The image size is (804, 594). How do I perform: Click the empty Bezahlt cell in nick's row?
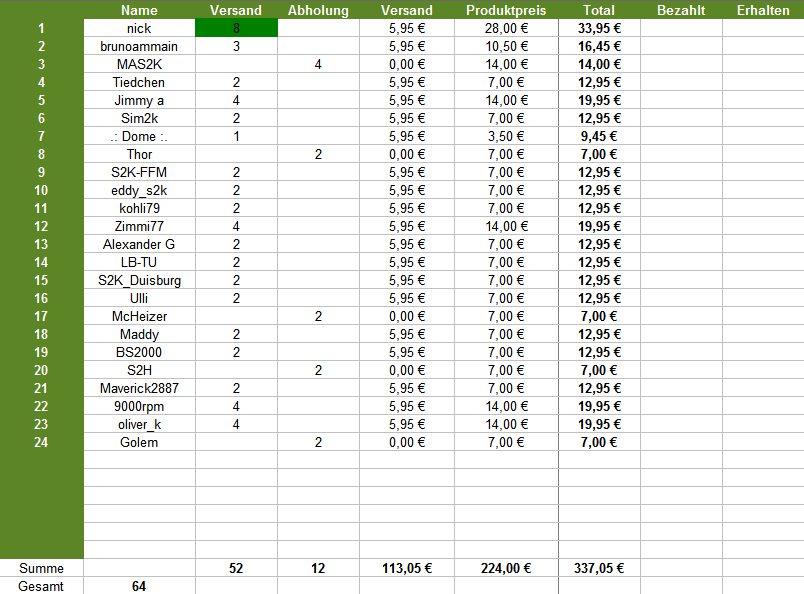[x=680, y=28]
